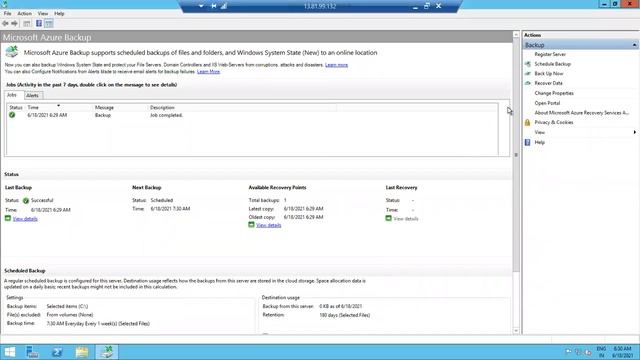The image size is (640, 360).
Task: Click About Microsoft Azure Recovery Services action
Action: pyautogui.click(x=582, y=113)
